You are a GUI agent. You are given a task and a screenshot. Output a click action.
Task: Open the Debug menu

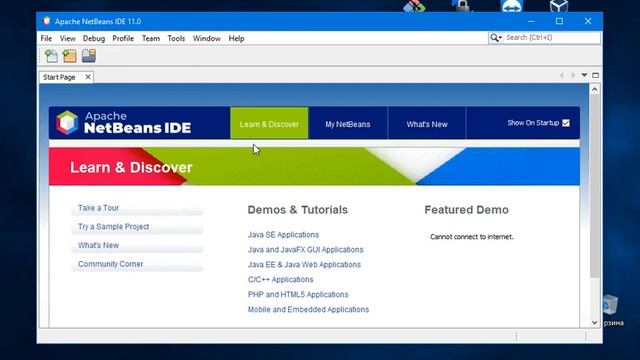94,38
